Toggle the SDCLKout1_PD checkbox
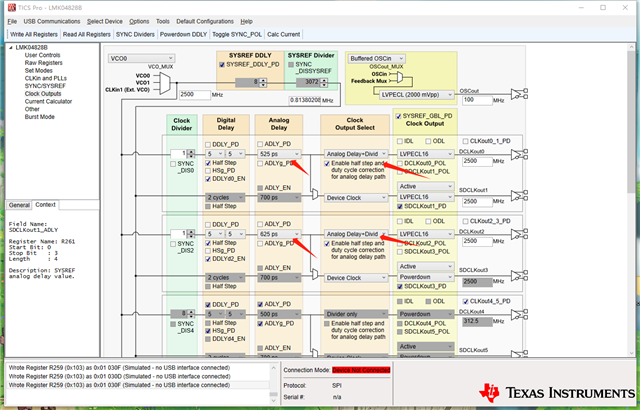The width and height of the screenshot is (640, 410). [x=400, y=206]
